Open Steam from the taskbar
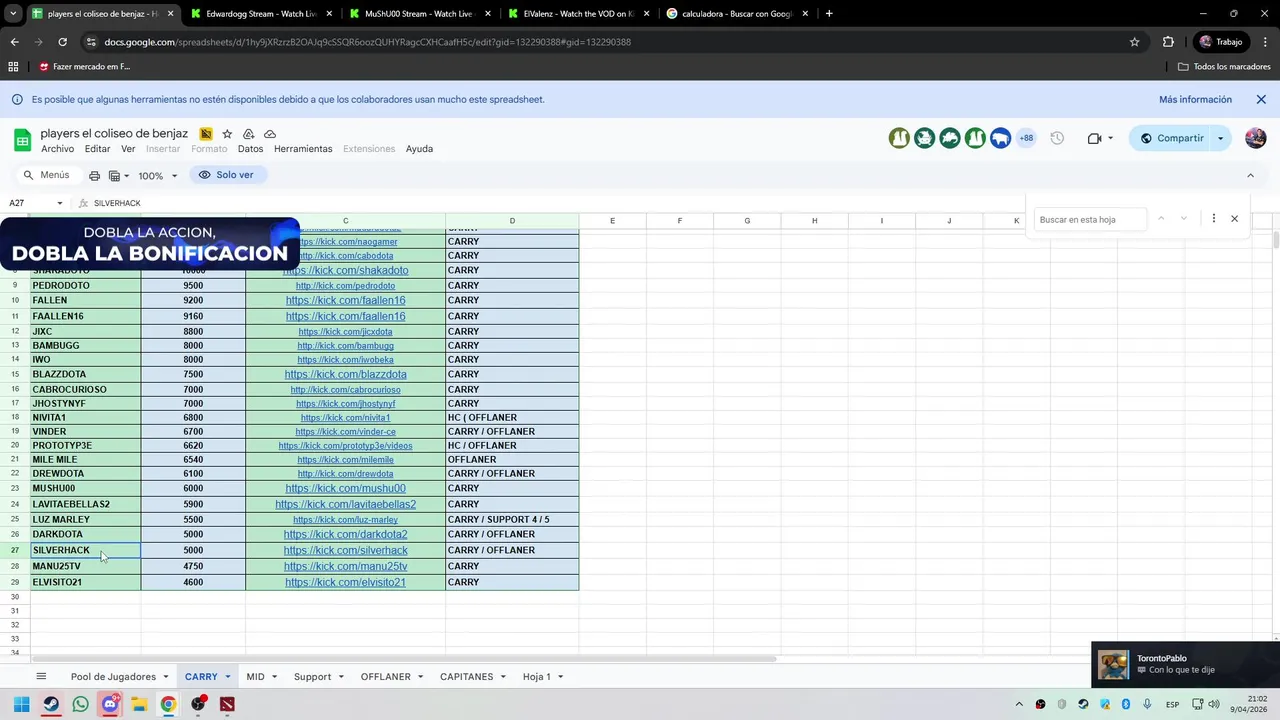This screenshot has width=1280, height=720. (x=51, y=704)
